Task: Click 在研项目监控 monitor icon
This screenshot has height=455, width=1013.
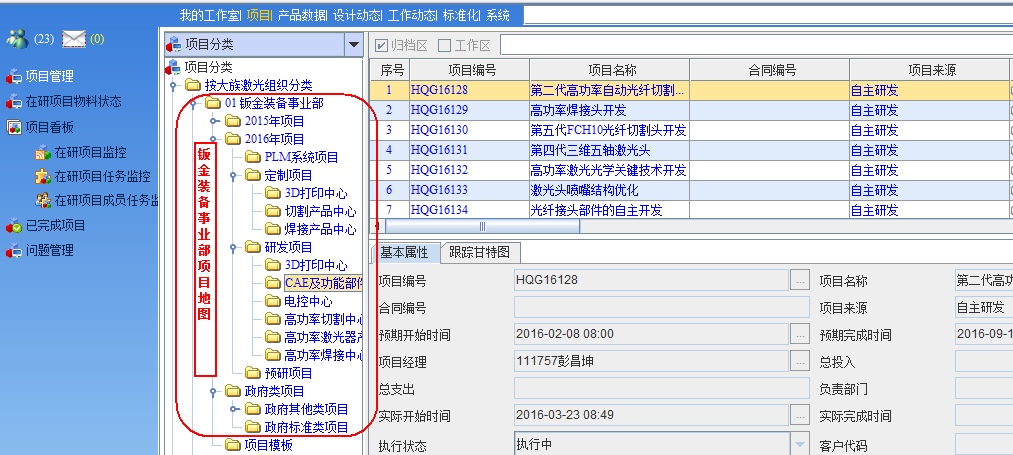Action: tap(43, 153)
